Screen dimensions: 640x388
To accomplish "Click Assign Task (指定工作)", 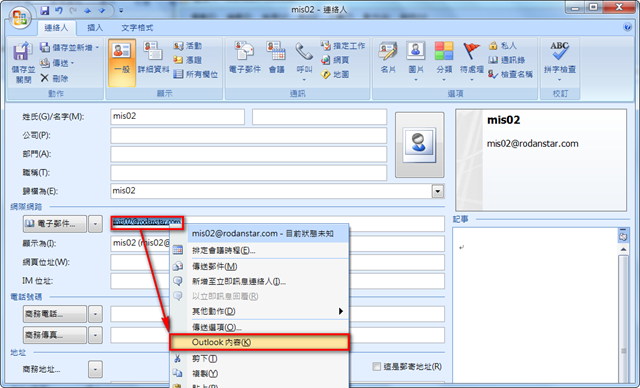I will (343, 46).
